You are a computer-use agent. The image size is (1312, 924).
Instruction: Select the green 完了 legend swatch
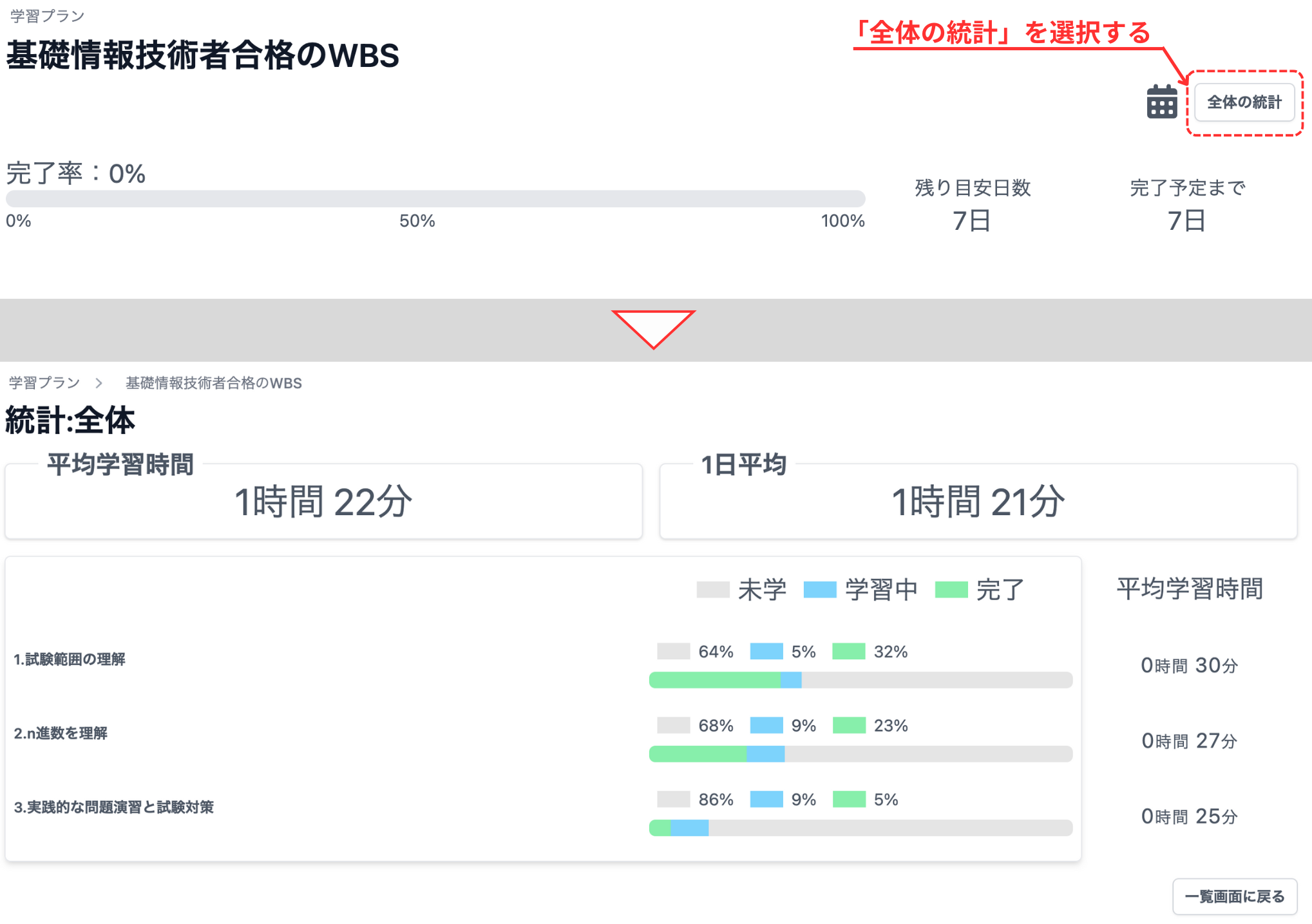coord(952,589)
